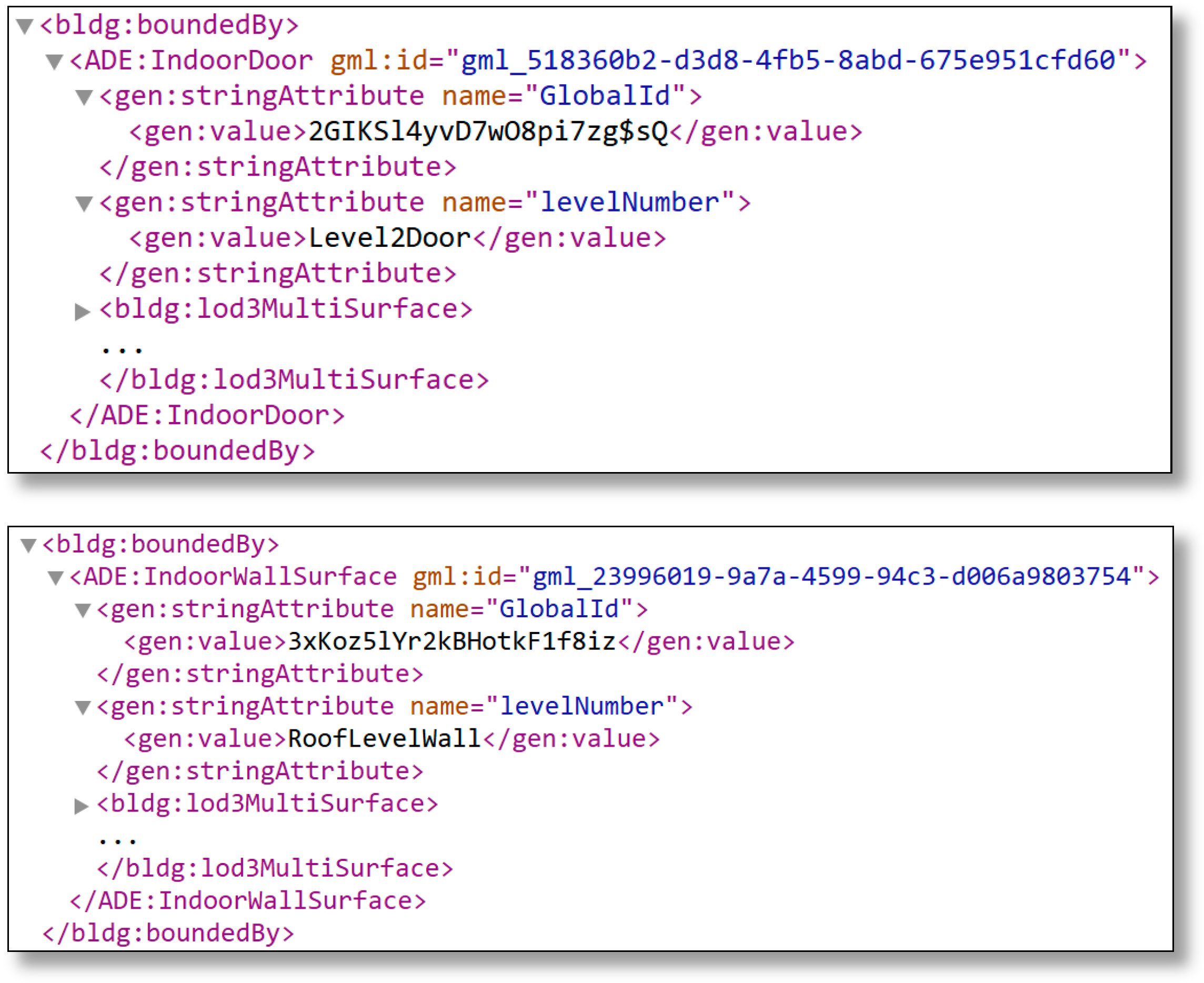Click the RoofLevelWall value text

point(384,739)
